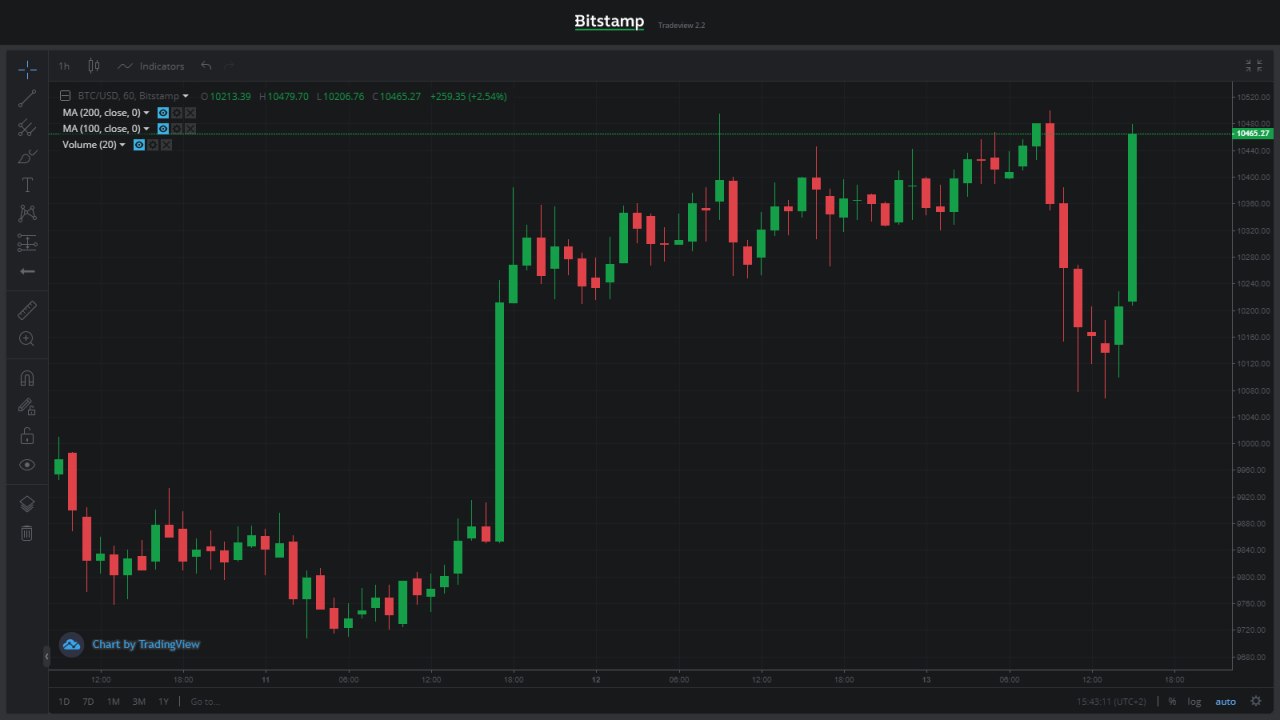
Task: Remove the MA 200 indicator
Action: [190, 113]
